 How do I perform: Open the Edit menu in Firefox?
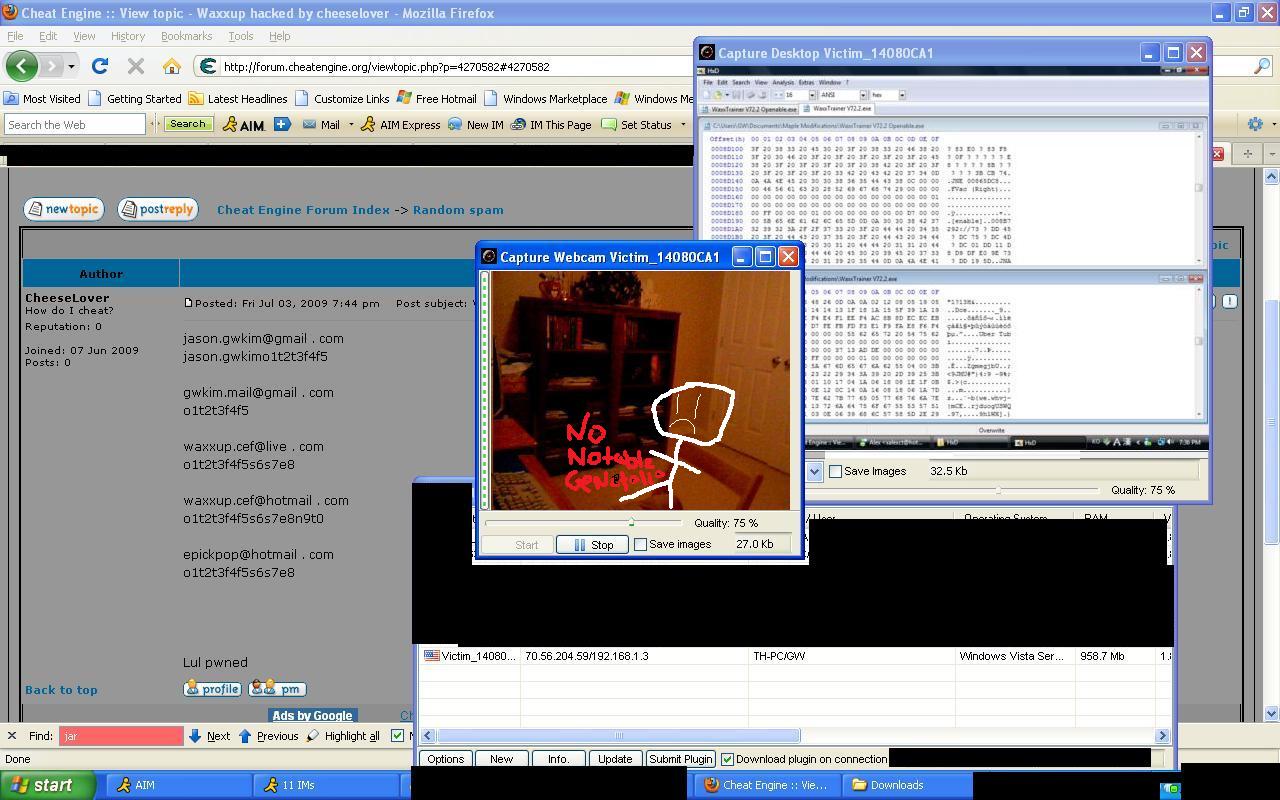coord(48,36)
